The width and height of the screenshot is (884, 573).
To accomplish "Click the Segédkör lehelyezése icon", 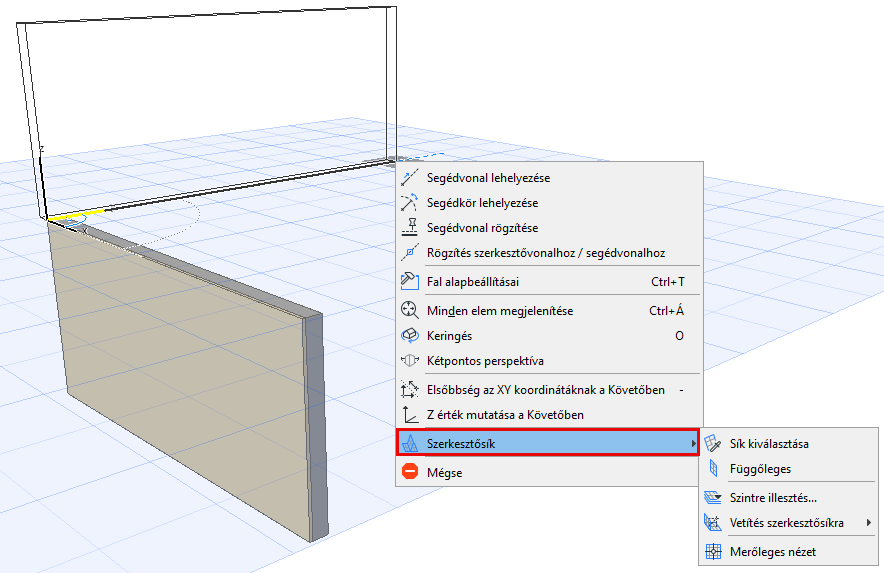I will (410, 202).
